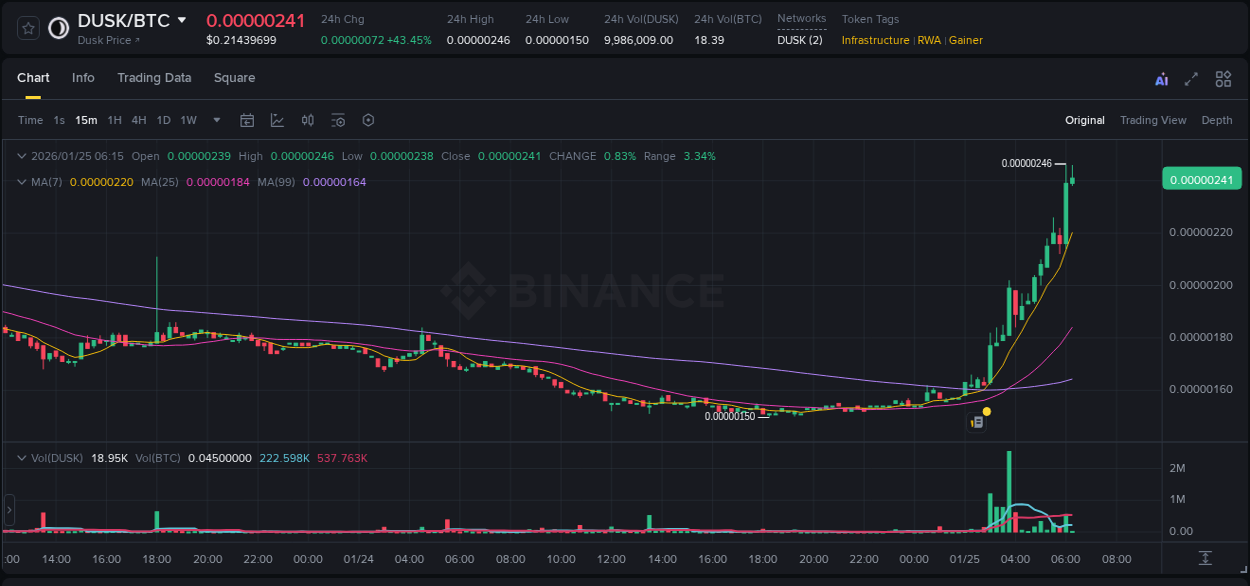Screen dimensions: 1250x586
Task: Select the line chart style icon
Action: tap(277, 120)
